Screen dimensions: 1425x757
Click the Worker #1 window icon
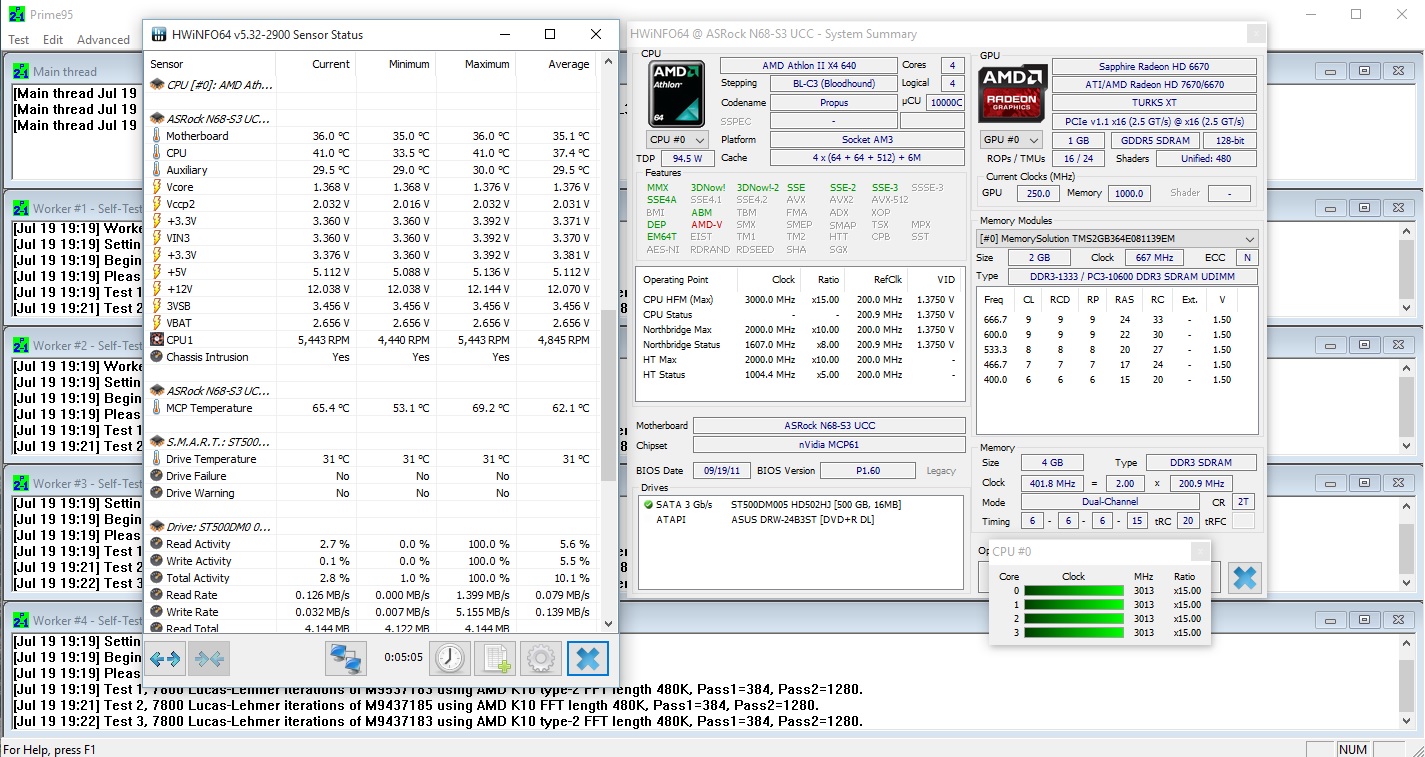click(21, 208)
